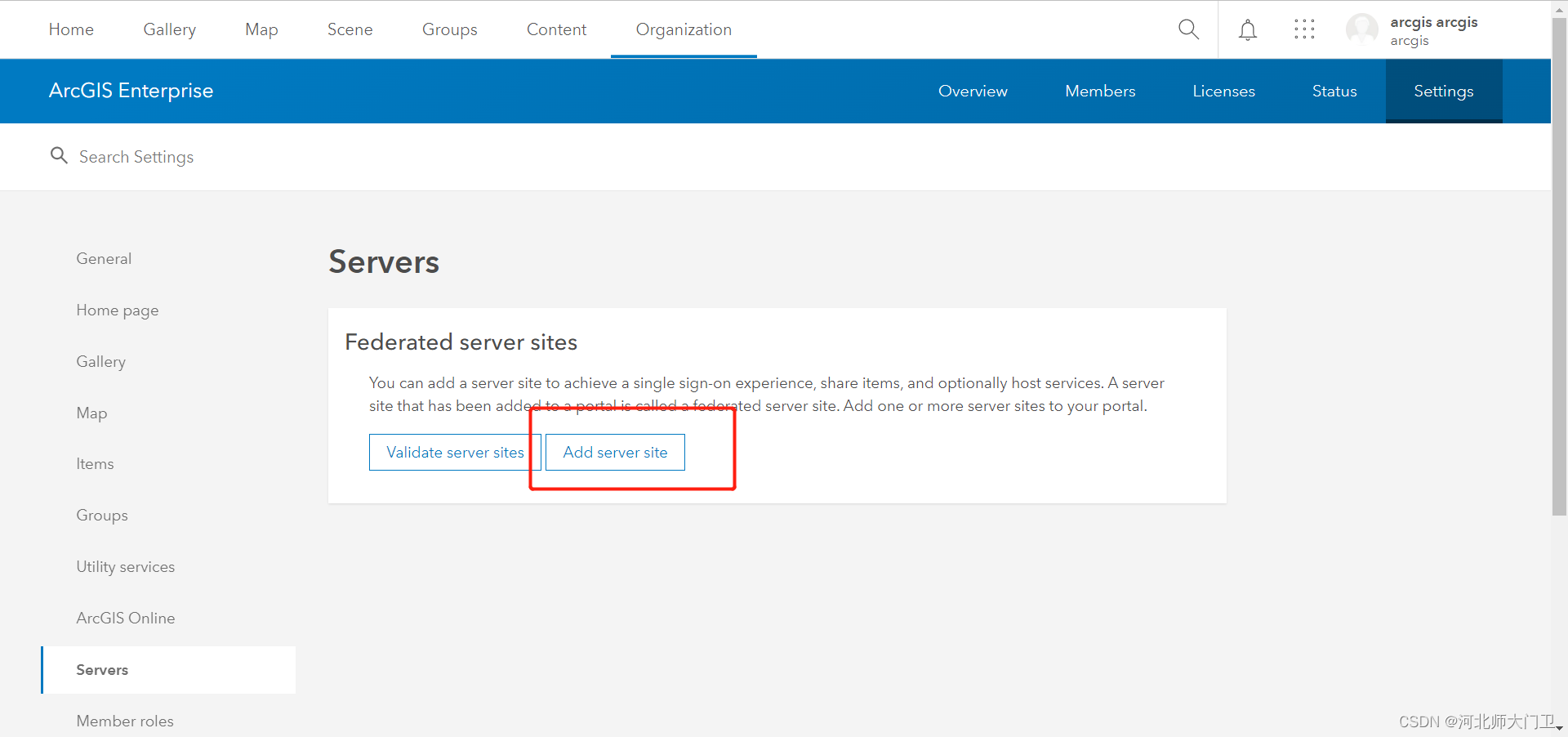Open the search magnifier in the top bar
1568x737 pixels.
coord(1188,29)
